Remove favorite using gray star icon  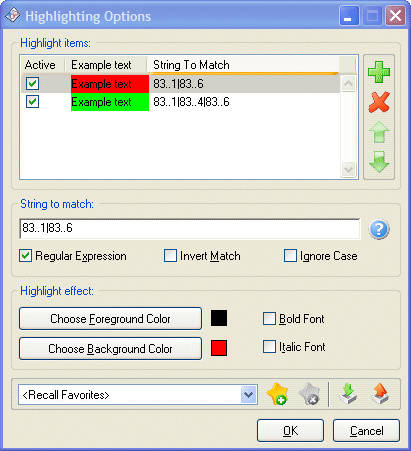(309, 394)
